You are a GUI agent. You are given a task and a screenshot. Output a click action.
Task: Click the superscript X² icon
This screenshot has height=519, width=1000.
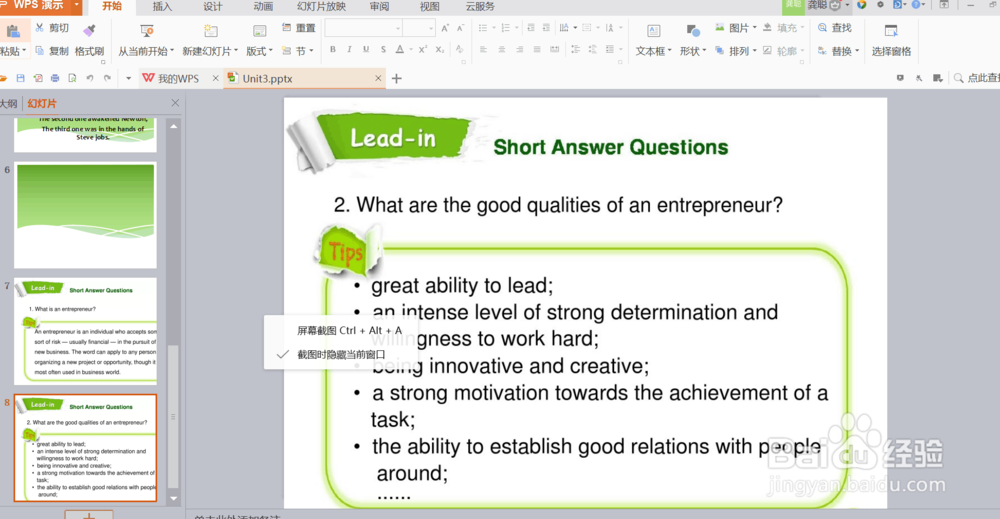[x=422, y=50]
